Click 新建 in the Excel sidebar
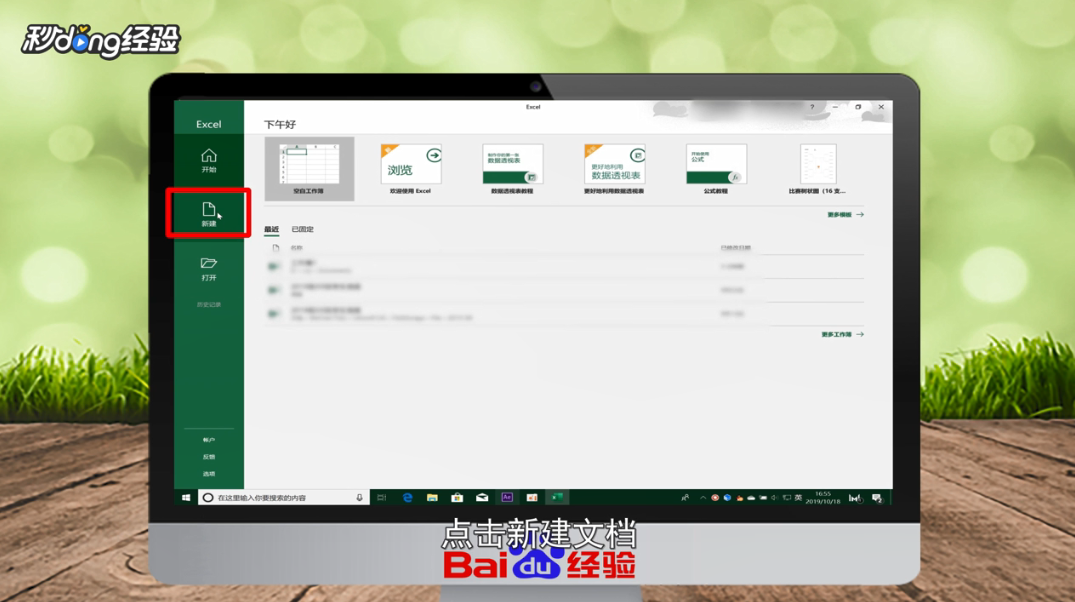1075x602 pixels. [208, 213]
